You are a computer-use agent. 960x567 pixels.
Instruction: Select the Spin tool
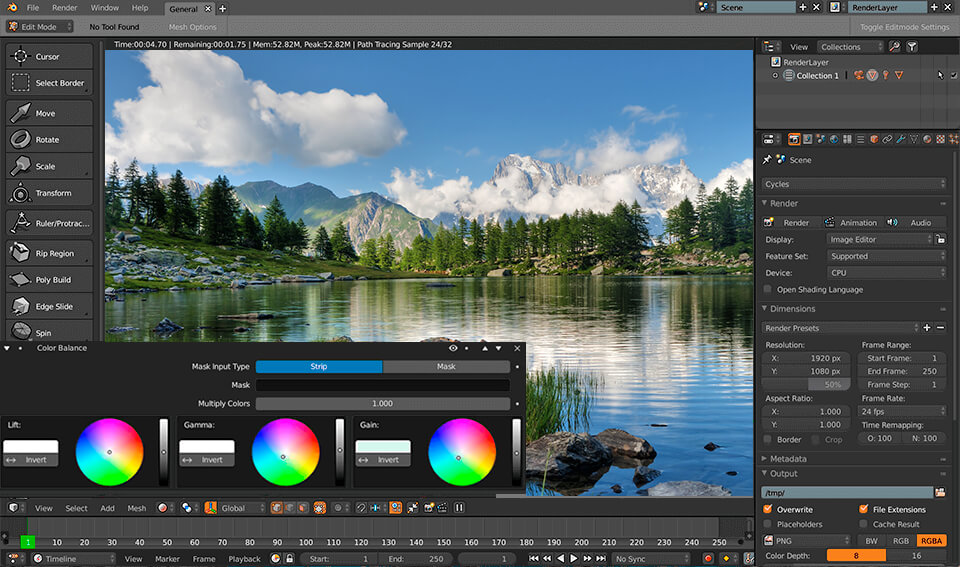pyautogui.click(x=49, y=331)
